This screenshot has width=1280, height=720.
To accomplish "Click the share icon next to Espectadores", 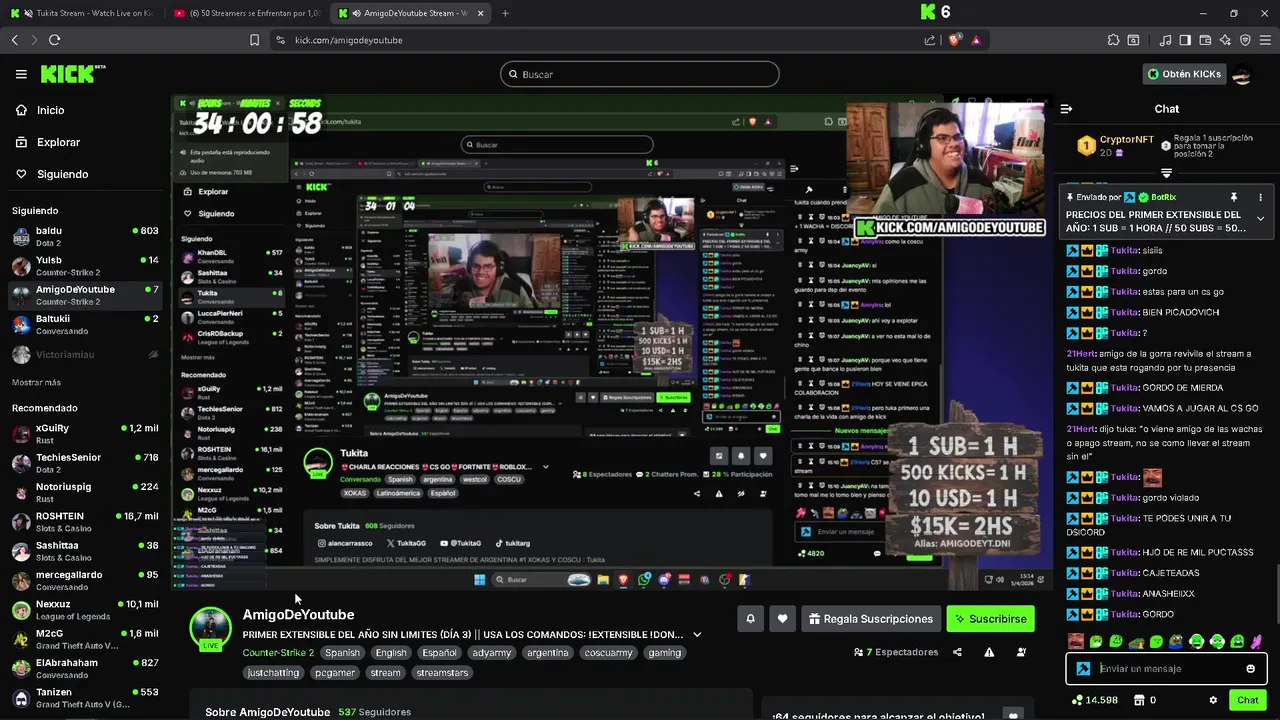I will tap(957, 652).
